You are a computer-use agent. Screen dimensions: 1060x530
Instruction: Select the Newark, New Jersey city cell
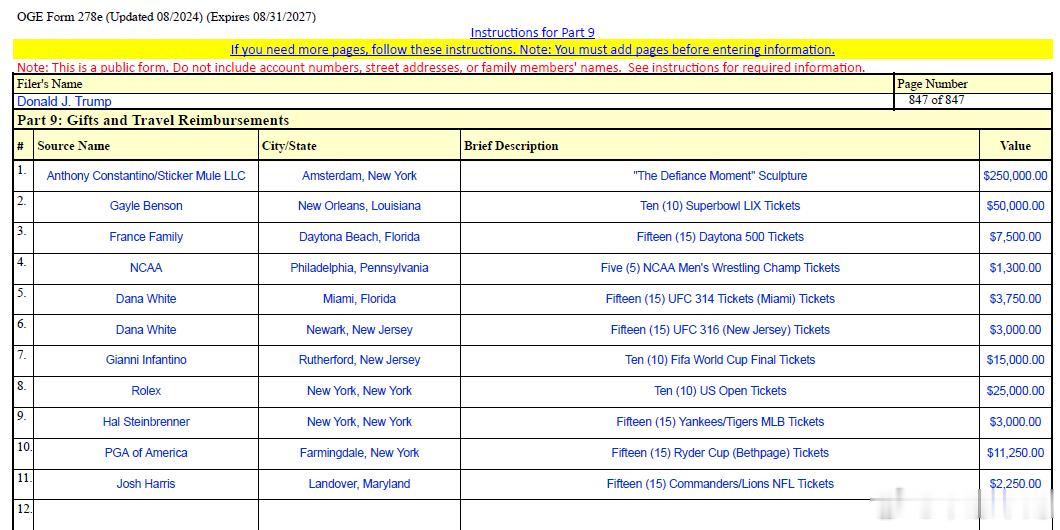coord(359,330)
